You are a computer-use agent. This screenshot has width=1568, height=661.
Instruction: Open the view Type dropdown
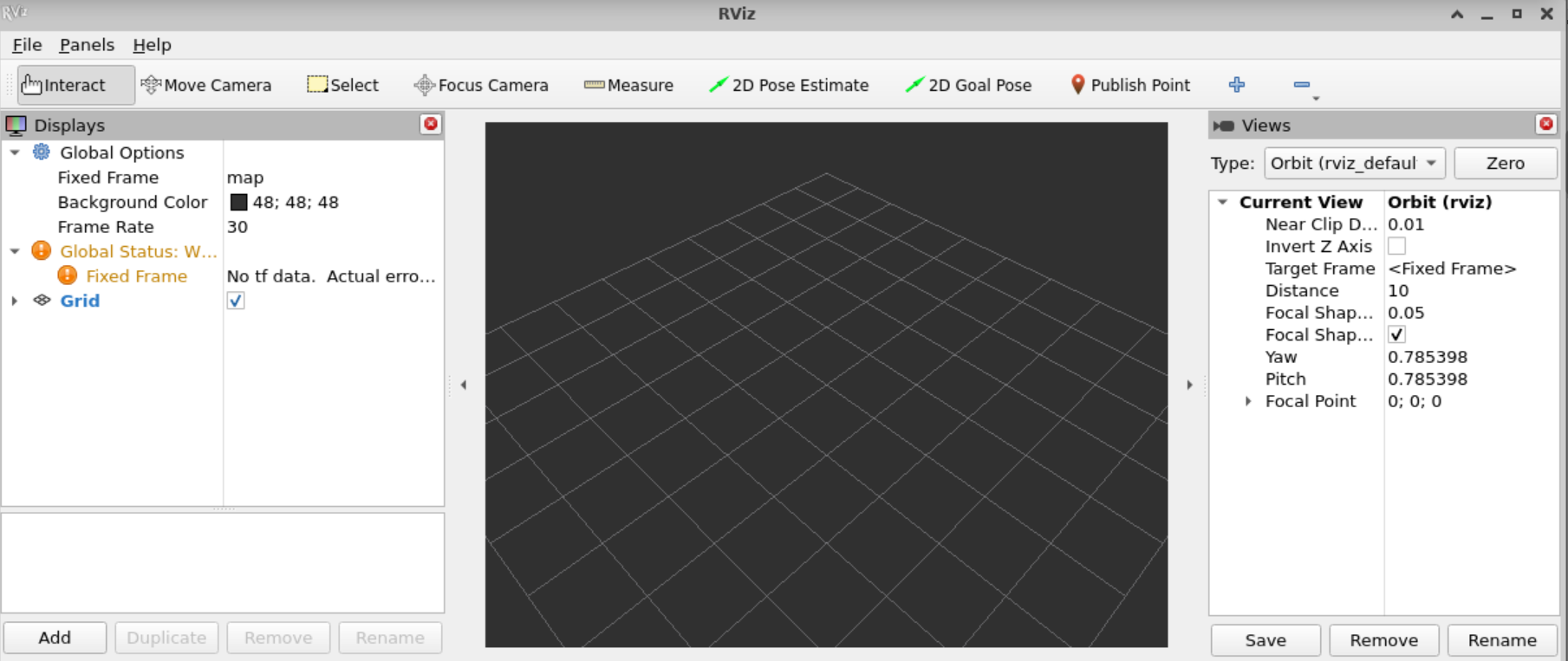point(1354,163)
